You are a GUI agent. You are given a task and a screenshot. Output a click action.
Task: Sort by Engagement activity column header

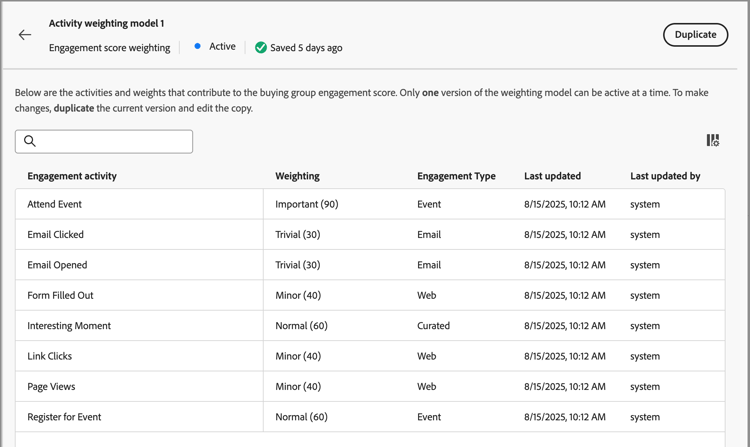pyautogui.click(x=72, y=176)
